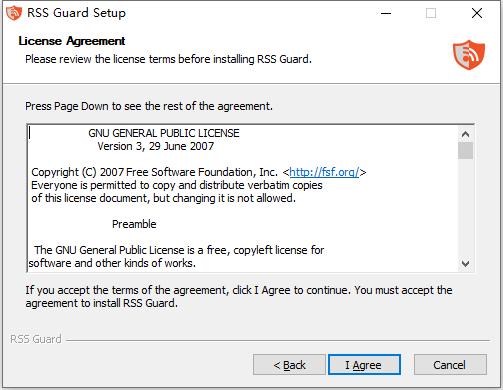The height and width of the screenshot is (390, 503).
Task: Go to previous page with Back button
Action: [x=289, y=365]
